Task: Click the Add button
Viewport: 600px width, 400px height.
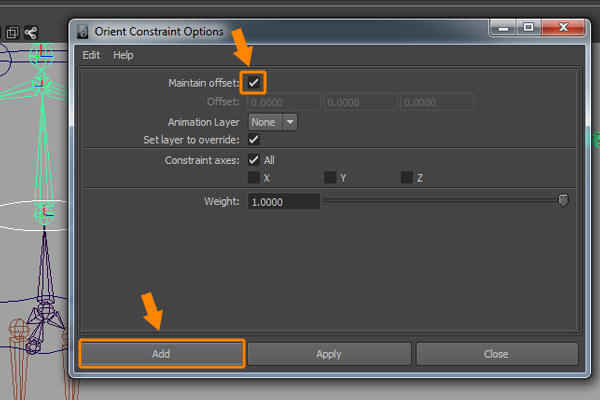Action: (161, 354)
